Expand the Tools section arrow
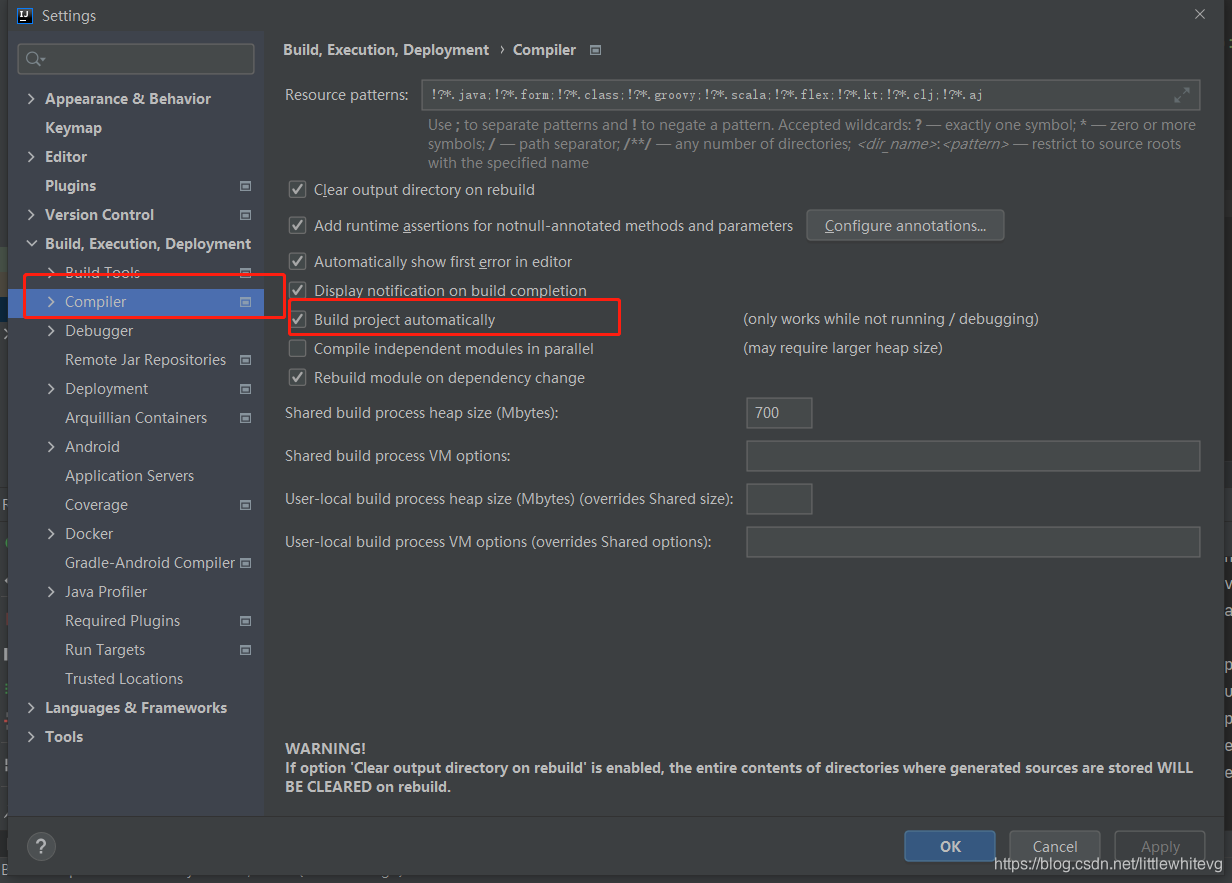 [31, 737]
